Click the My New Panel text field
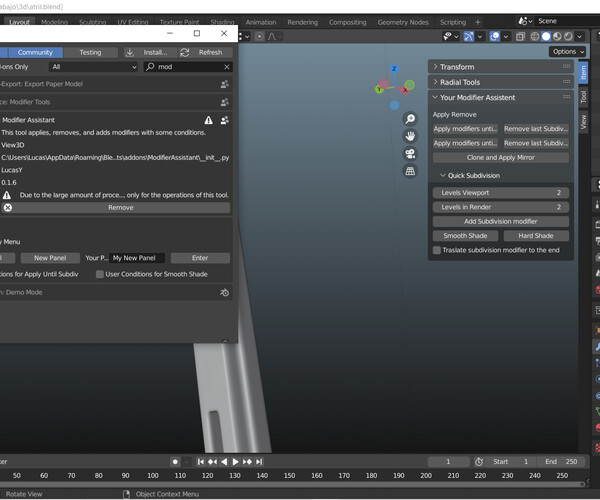The height and width of the screenshot is (500, 600). click(137, 258)
